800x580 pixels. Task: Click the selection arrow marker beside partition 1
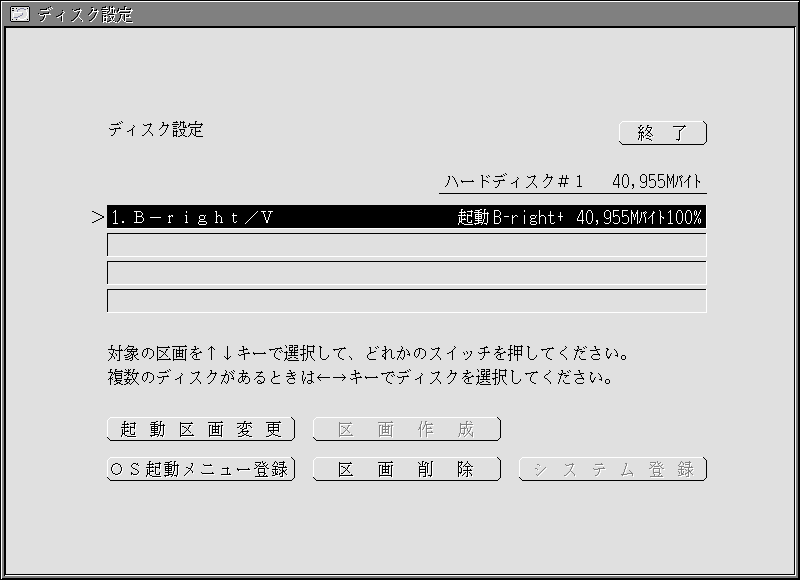click(95, 216)
